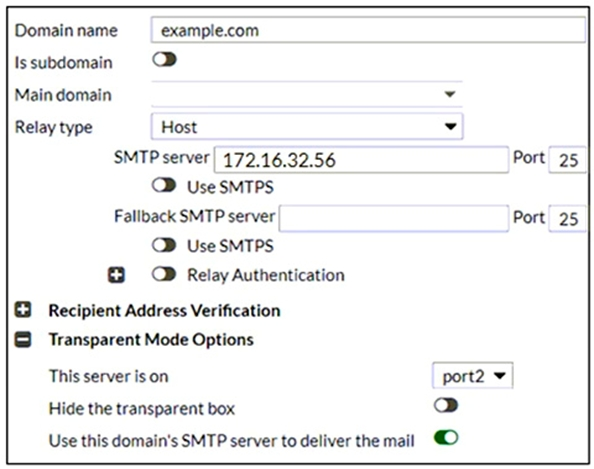
Task: Expand the Recipient Address Verification section
Action: coord(23,310)
